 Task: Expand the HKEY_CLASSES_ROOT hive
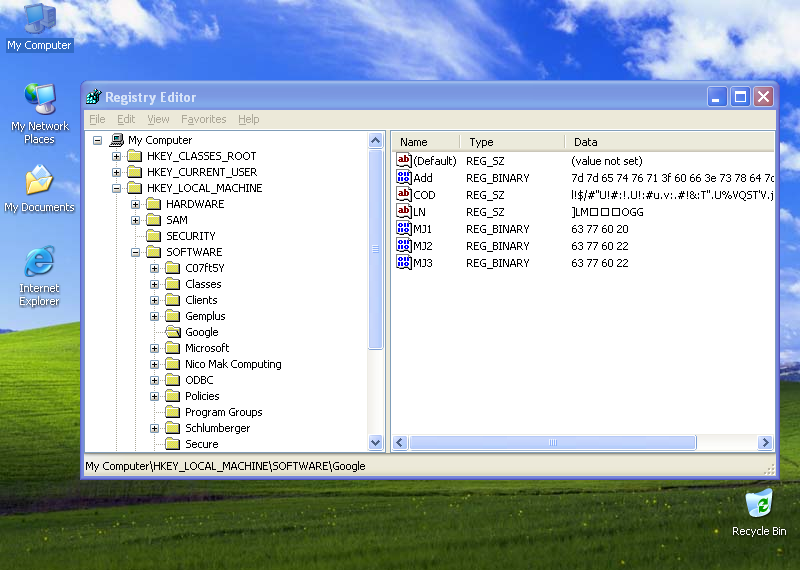[116, 156]
